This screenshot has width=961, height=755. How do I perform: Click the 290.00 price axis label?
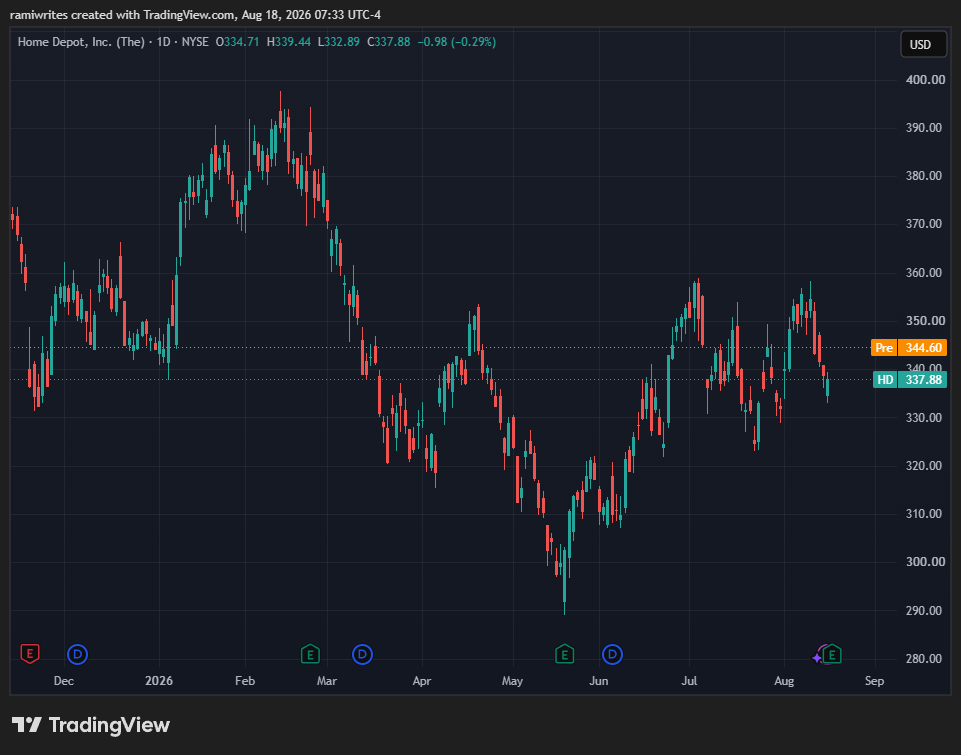pos(925,610)
